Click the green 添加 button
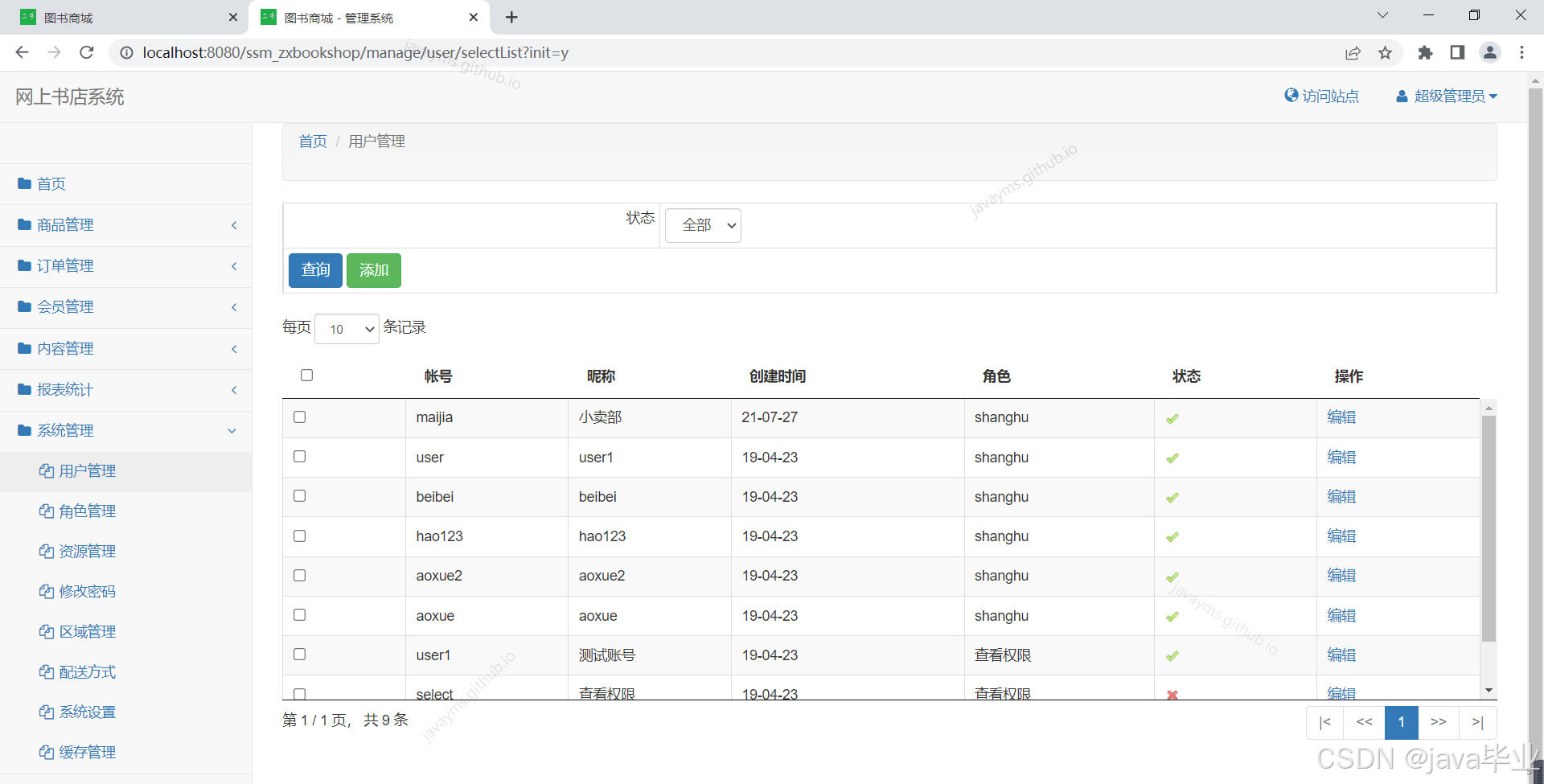Viewport: 1544px width, 784px height. coord(374,270)
